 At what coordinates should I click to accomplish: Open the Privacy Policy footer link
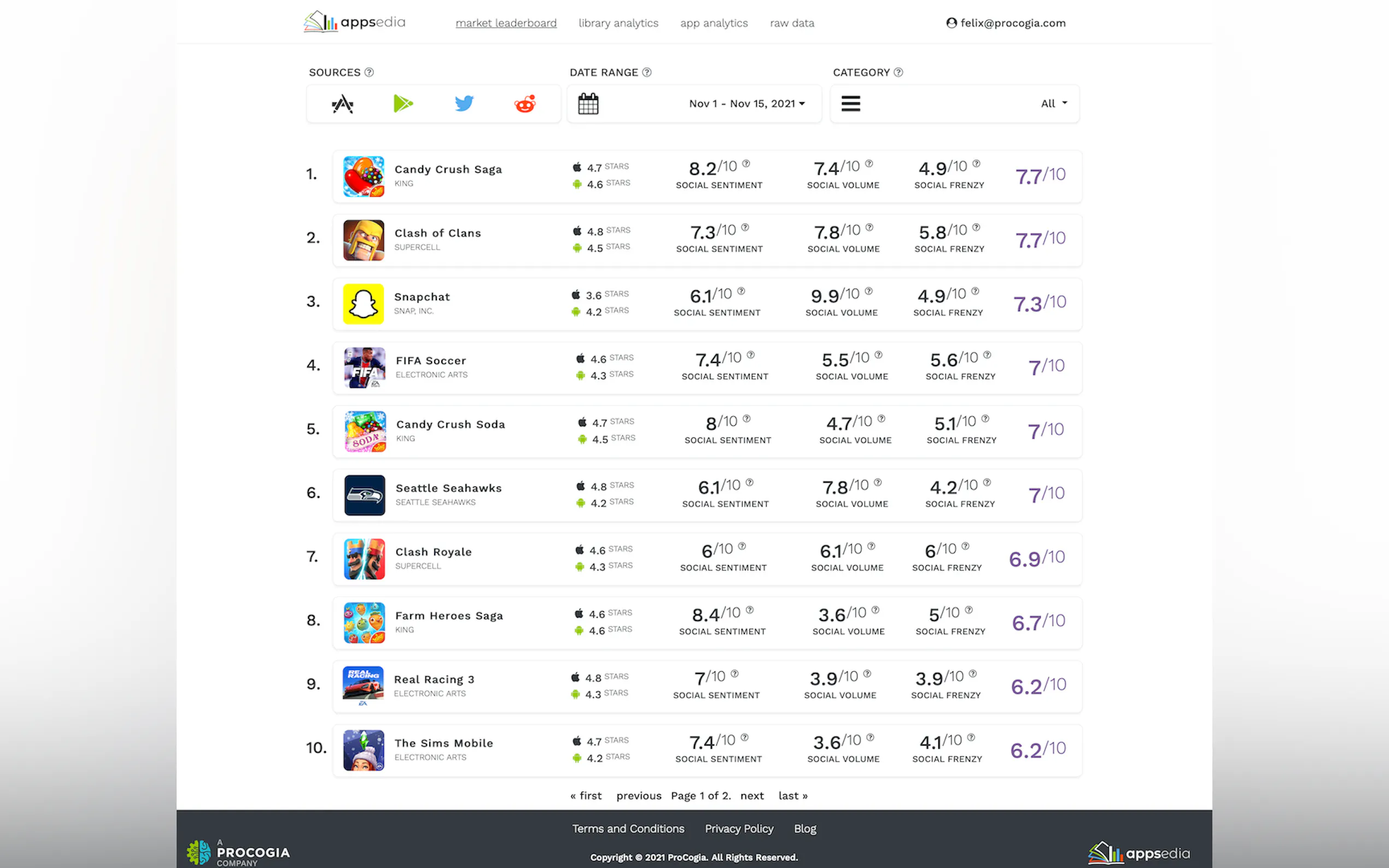point(739,829)
